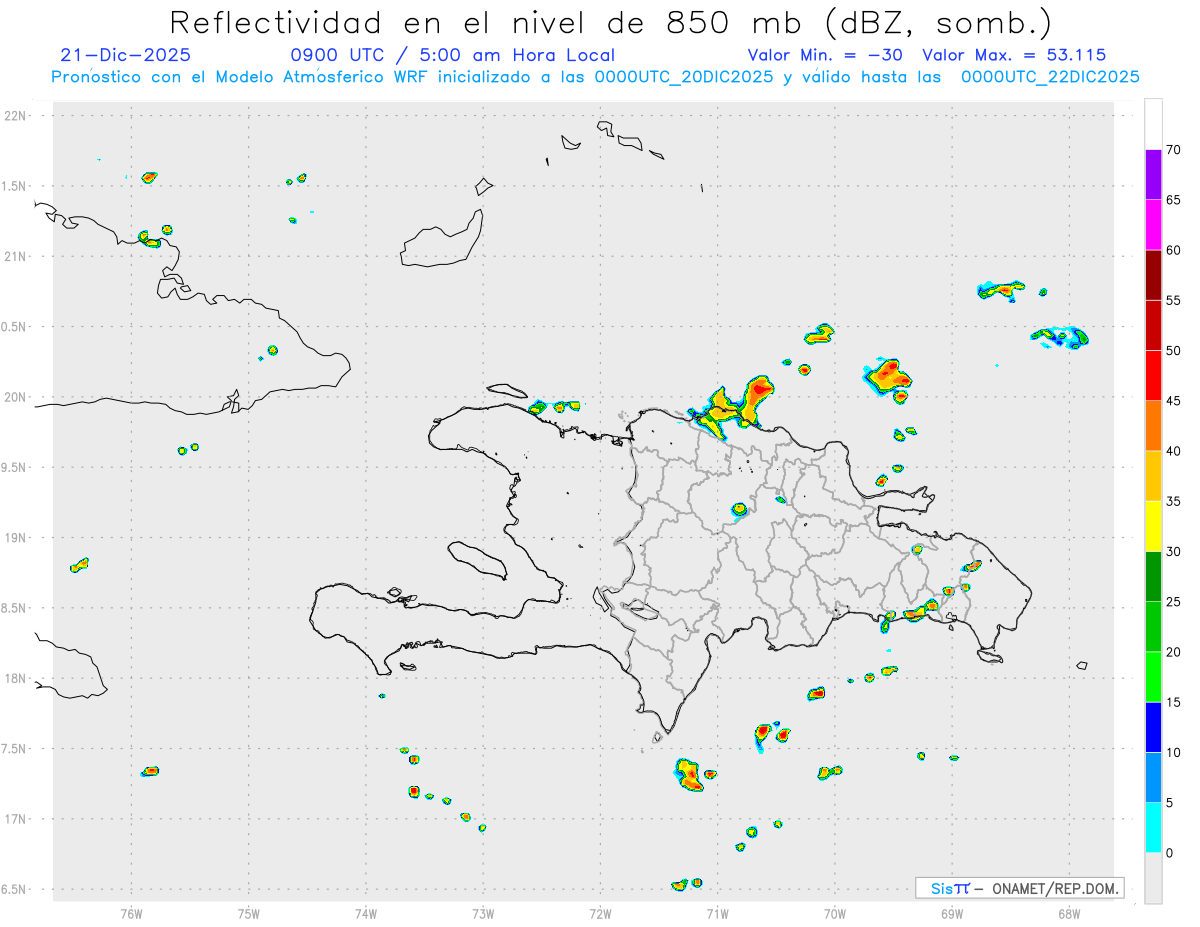Click the bright green 15–20 dBZ colorbar segment
Screen dimensions: 1200x927
tap(1153, 677)
